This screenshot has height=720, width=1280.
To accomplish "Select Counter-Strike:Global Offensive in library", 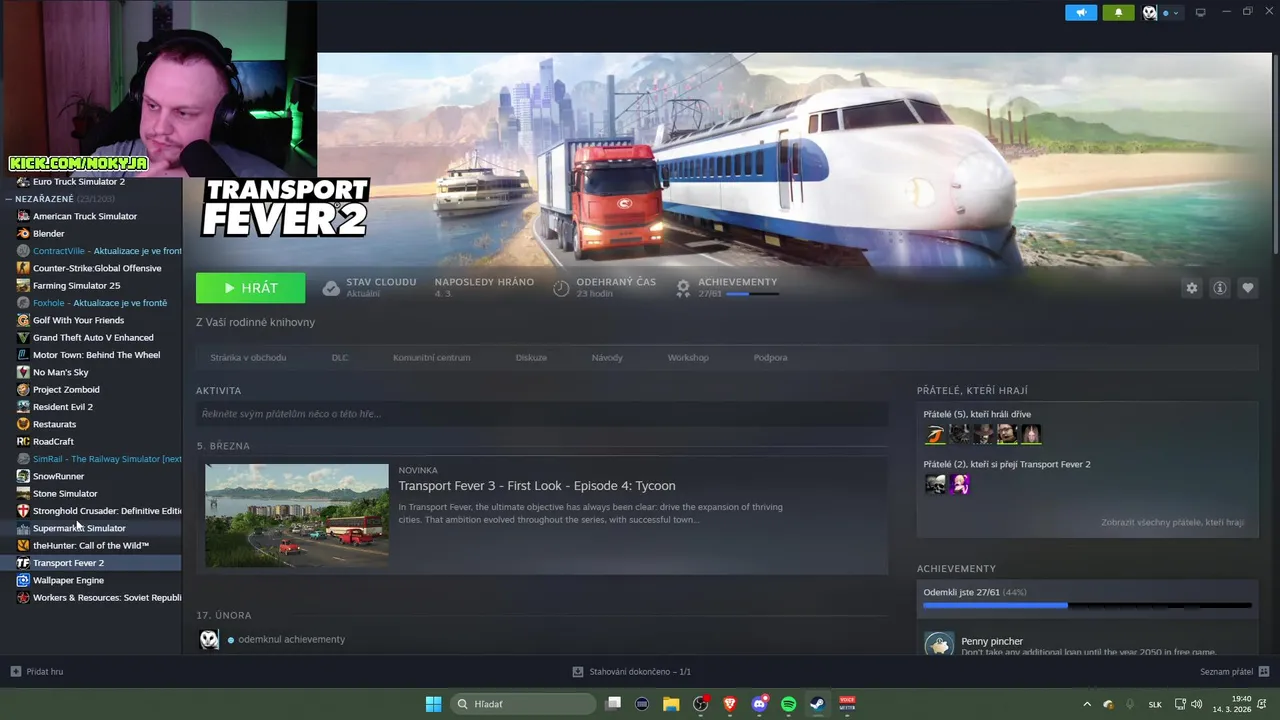I will pyautogui.click(x=97, y=268).
